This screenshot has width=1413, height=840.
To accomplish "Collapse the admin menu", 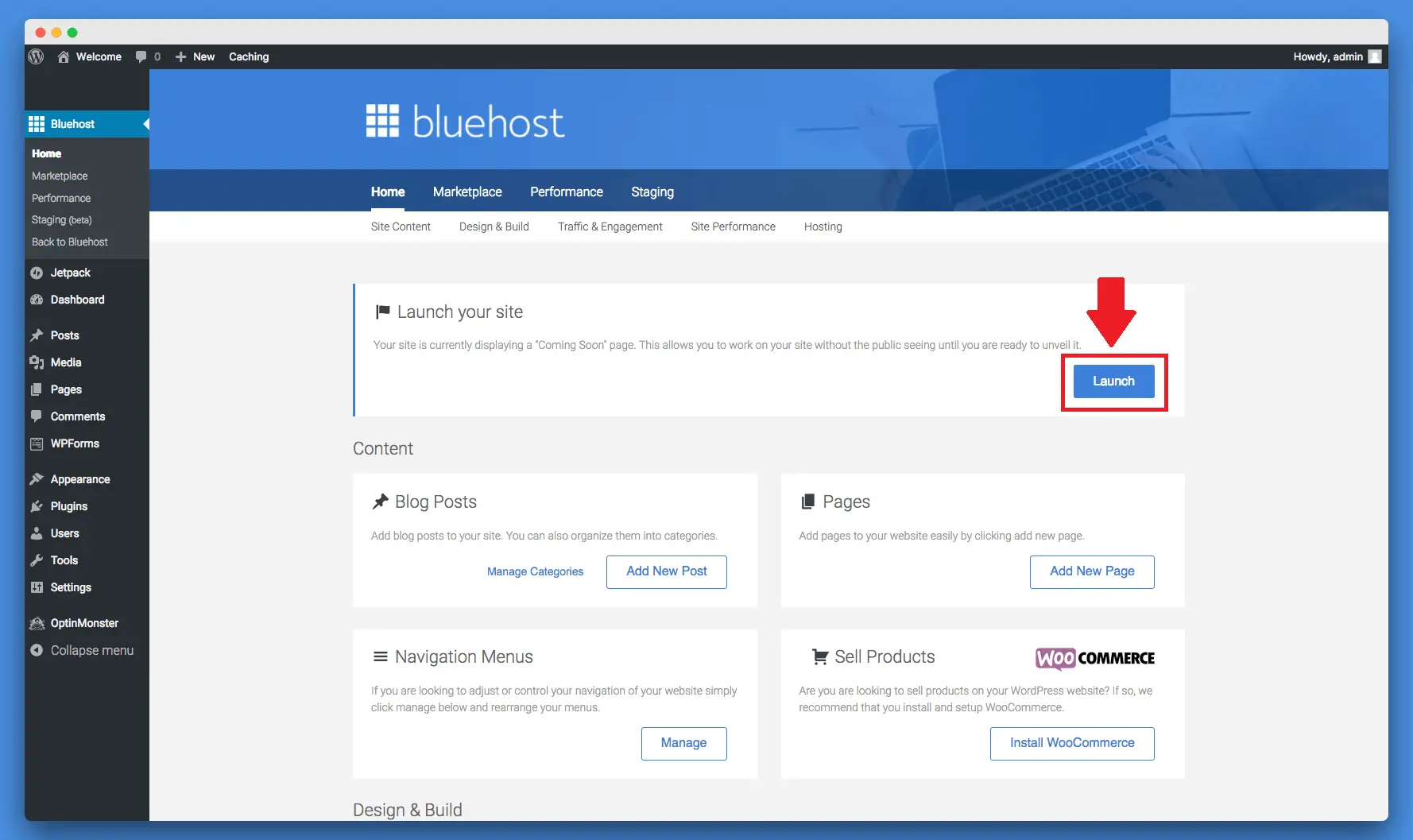I will 37,650.
